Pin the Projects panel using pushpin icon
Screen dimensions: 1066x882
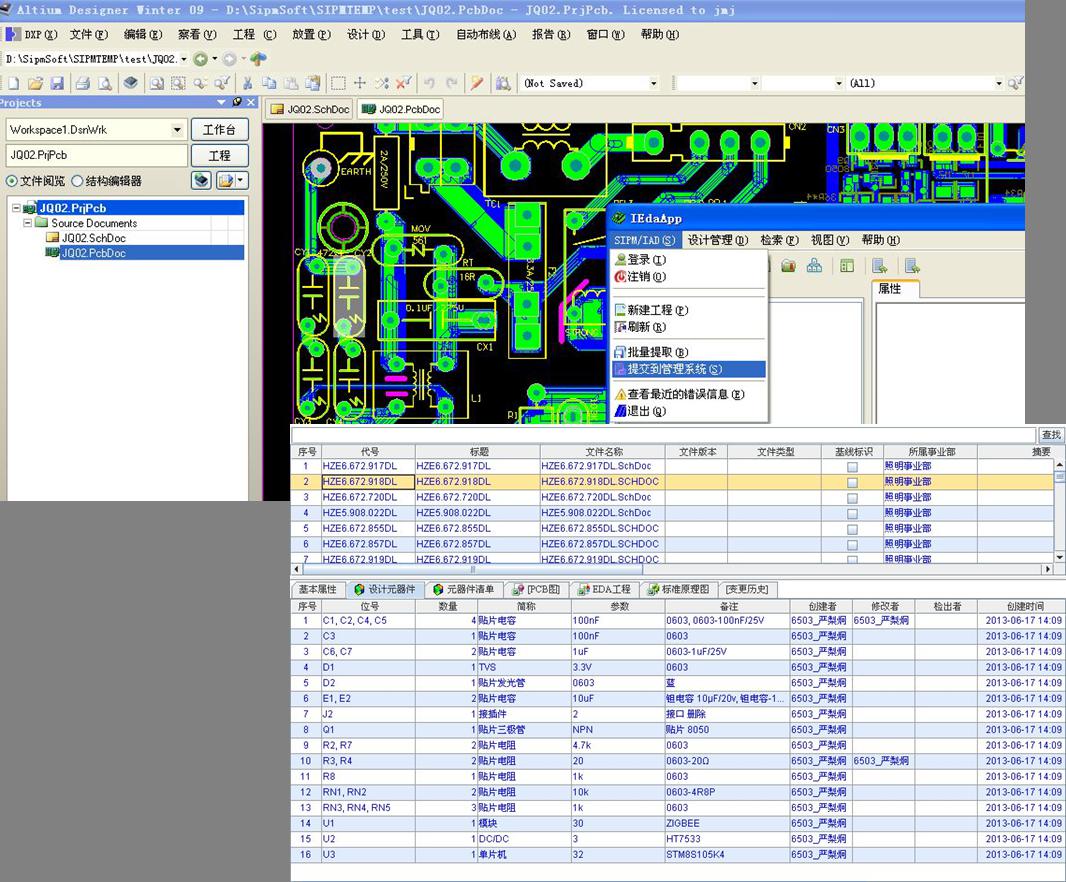click(x=237, y=102)
